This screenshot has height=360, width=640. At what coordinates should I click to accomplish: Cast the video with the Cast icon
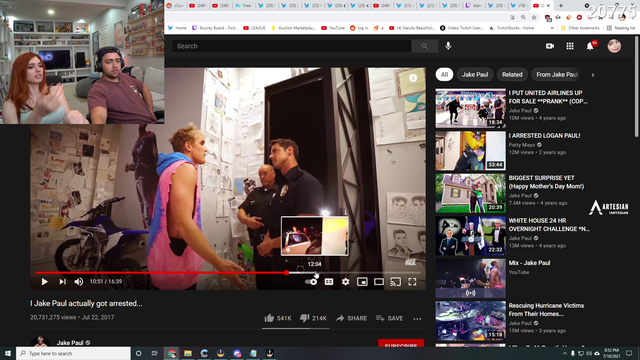(x=396, y=282)
